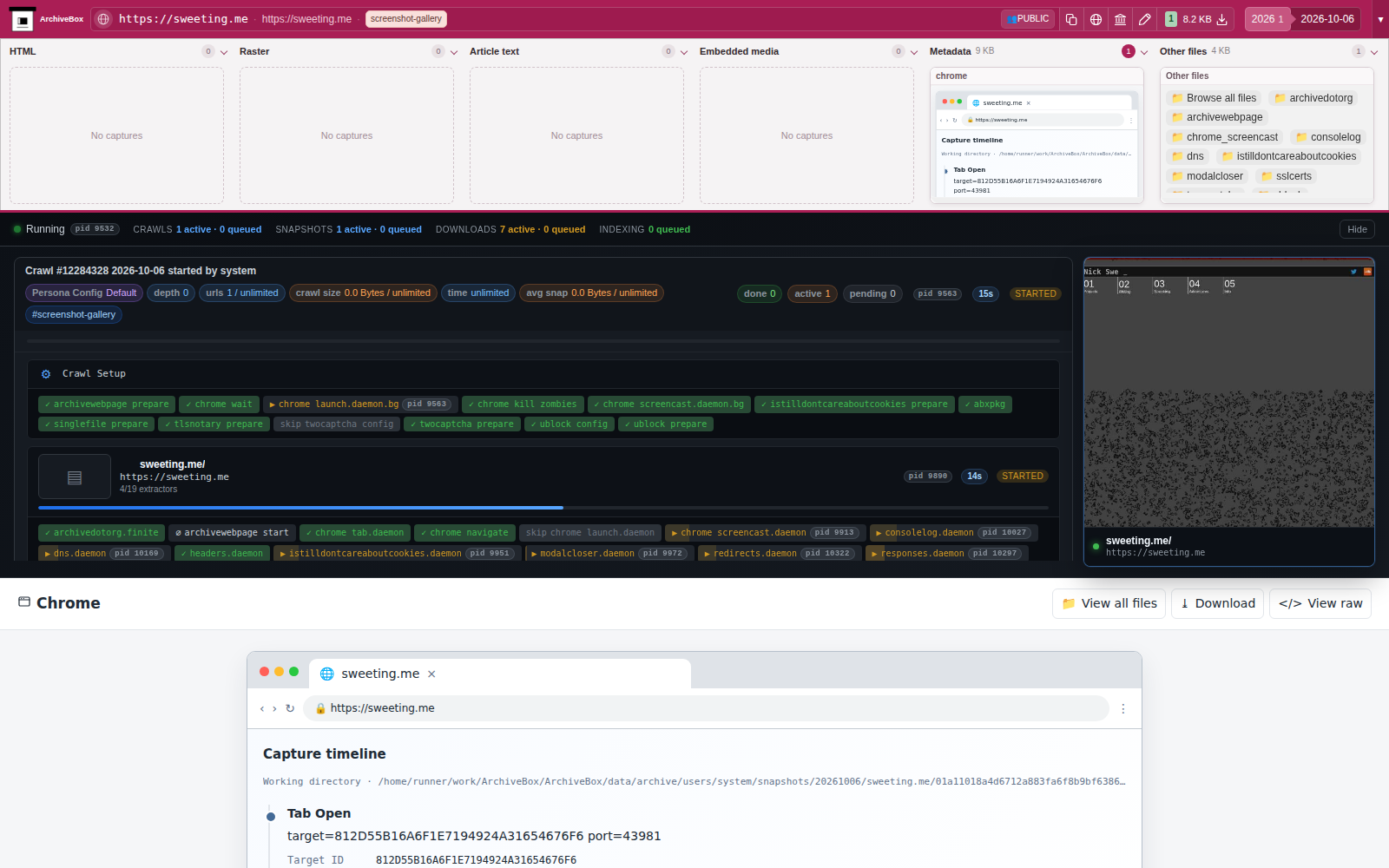Viewport: 1389px width, 868px height.
Task: Click the sweeting.me extractor progress bar
Action: (x=543, y=508)
